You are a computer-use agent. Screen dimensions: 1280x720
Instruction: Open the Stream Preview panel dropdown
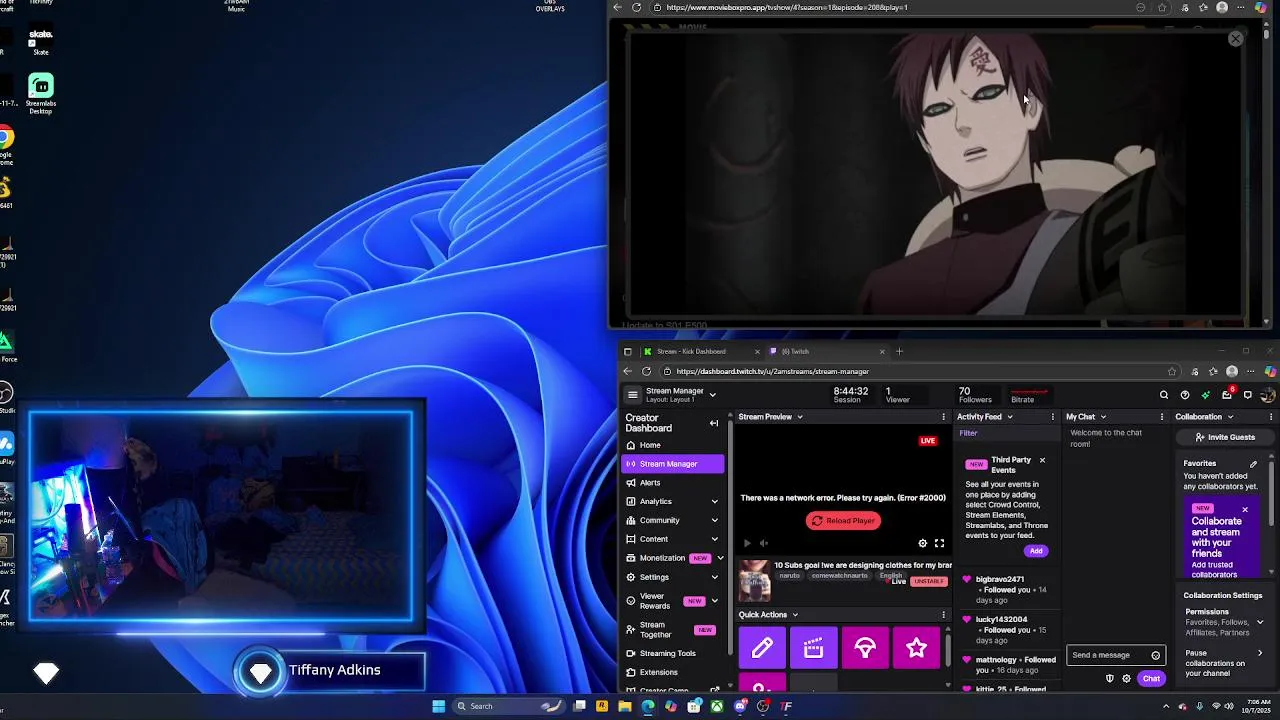[799, 417]
